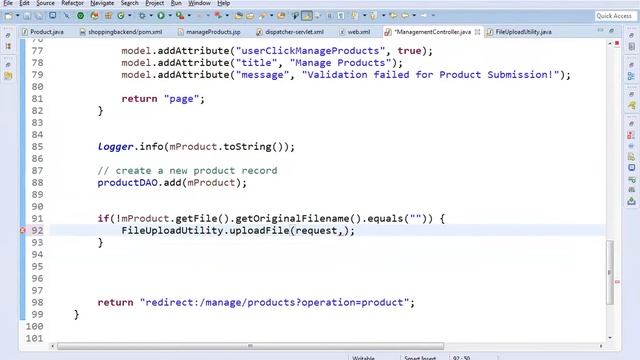Open the Search flashlight dropdown arrow
The width and height of the screenshot is (640, 360).
(x=271, y=16)
